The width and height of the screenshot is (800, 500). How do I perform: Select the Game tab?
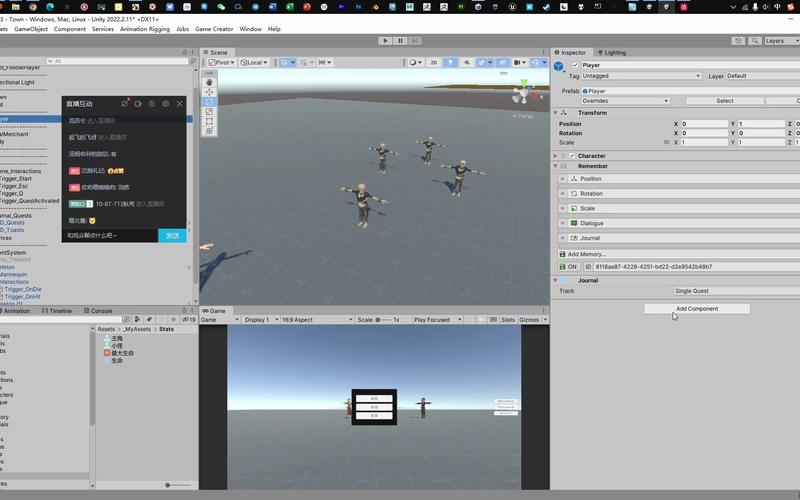[214, 311]
